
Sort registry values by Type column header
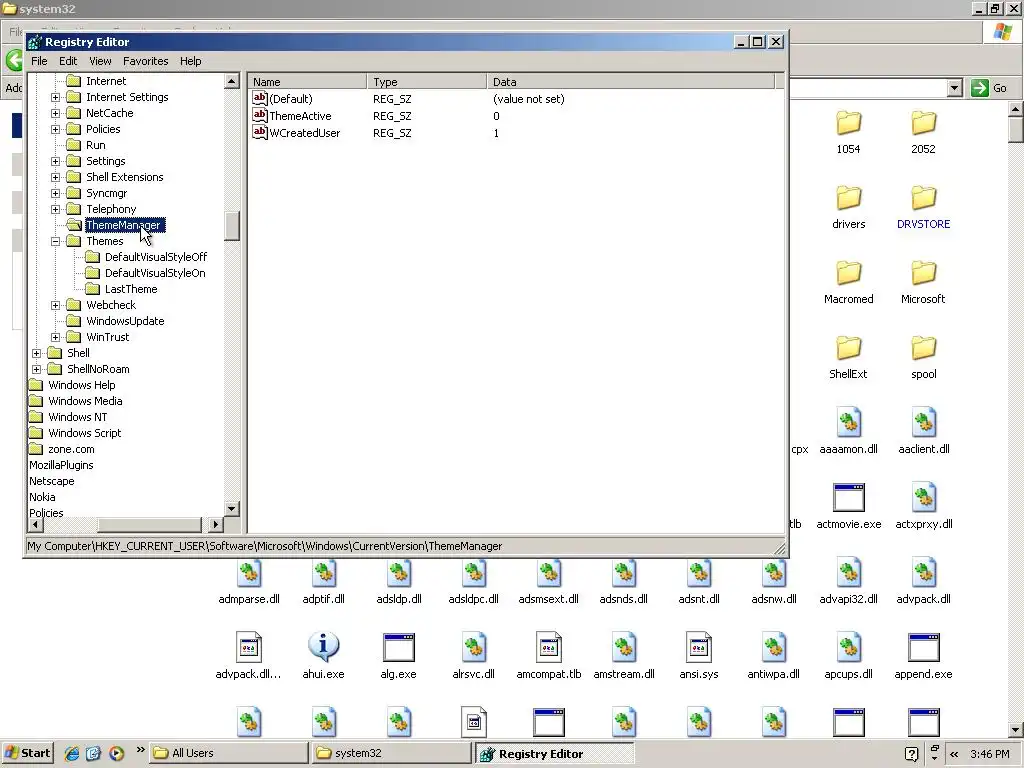(x=426, y=82)
